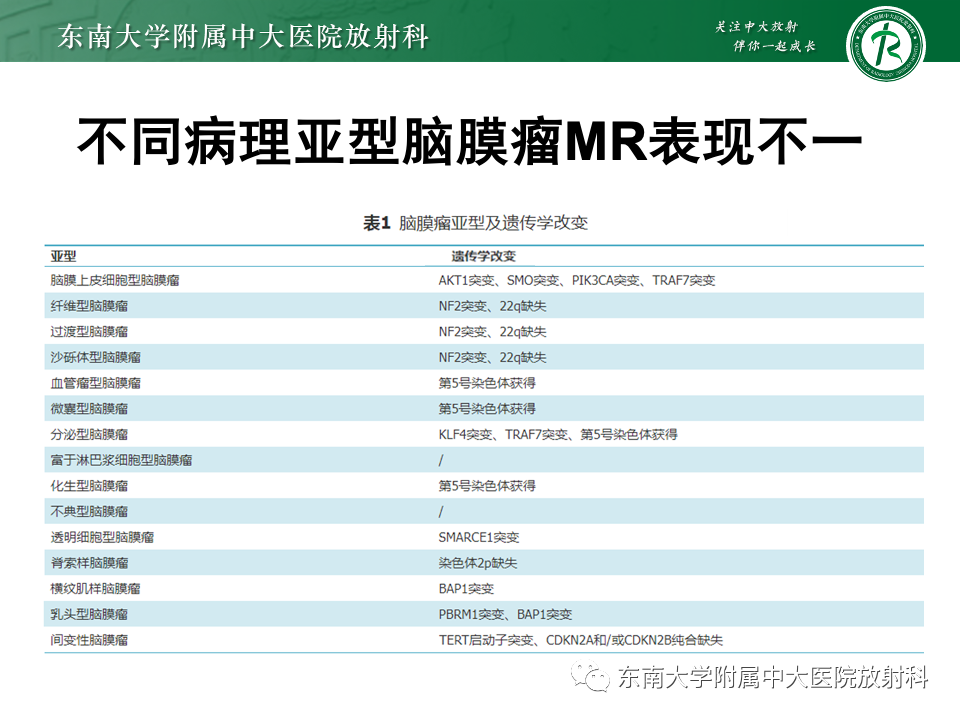
Task: Select the subtype cell 沙砾体型脑膜瘤
Action: [x=96, y=358]
